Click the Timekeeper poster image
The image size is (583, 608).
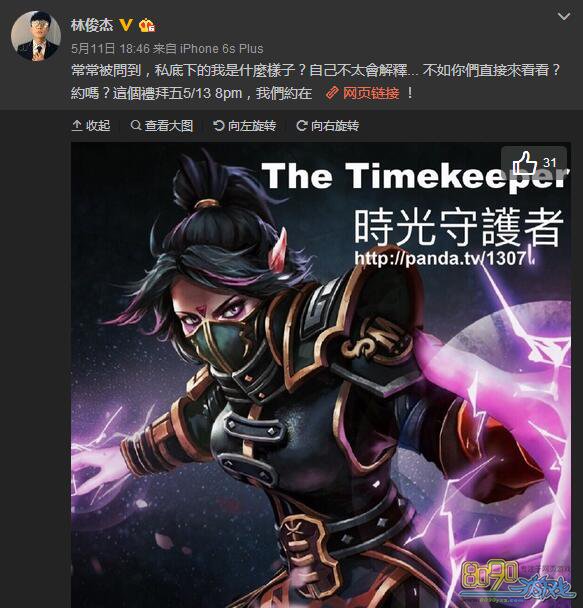click(321, 375)
